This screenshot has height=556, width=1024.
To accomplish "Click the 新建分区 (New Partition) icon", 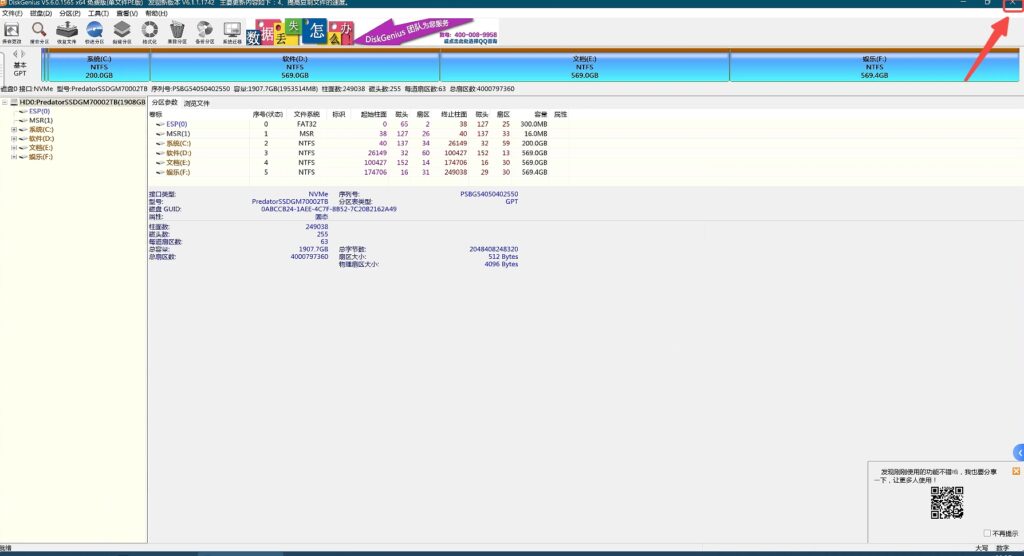I will 121,32.
